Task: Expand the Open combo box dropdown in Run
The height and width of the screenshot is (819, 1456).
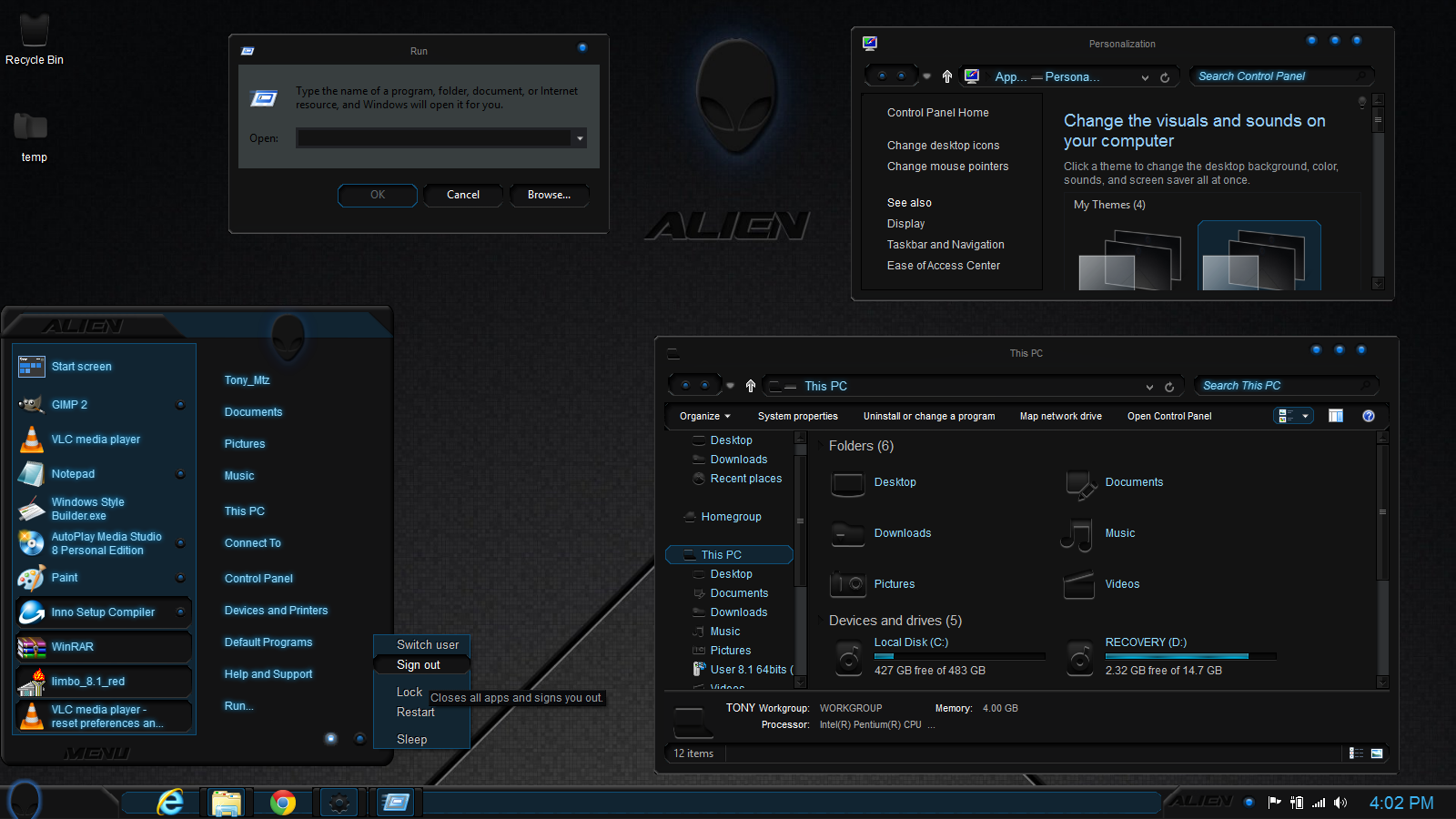Action: pyautogui.click(x=580, y=138)
